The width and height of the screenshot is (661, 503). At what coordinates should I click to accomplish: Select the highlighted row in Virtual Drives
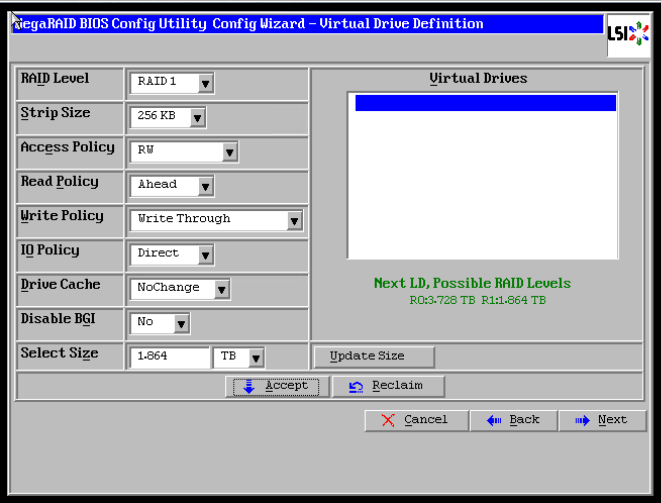click(485, 103)
